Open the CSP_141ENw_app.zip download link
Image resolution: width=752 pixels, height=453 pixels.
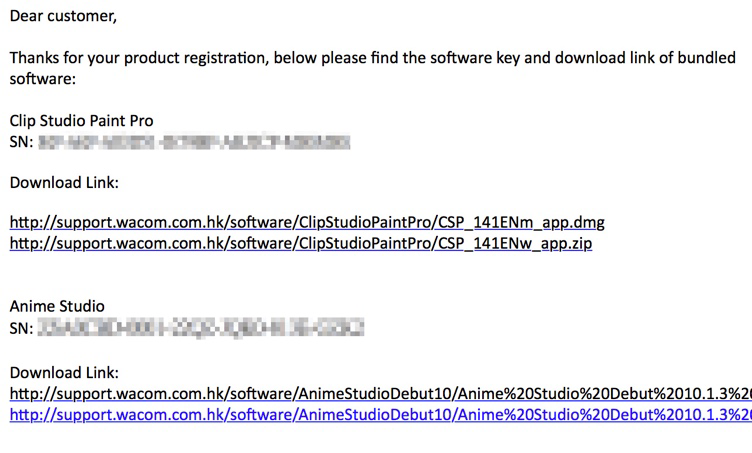[x=301, y=244]
